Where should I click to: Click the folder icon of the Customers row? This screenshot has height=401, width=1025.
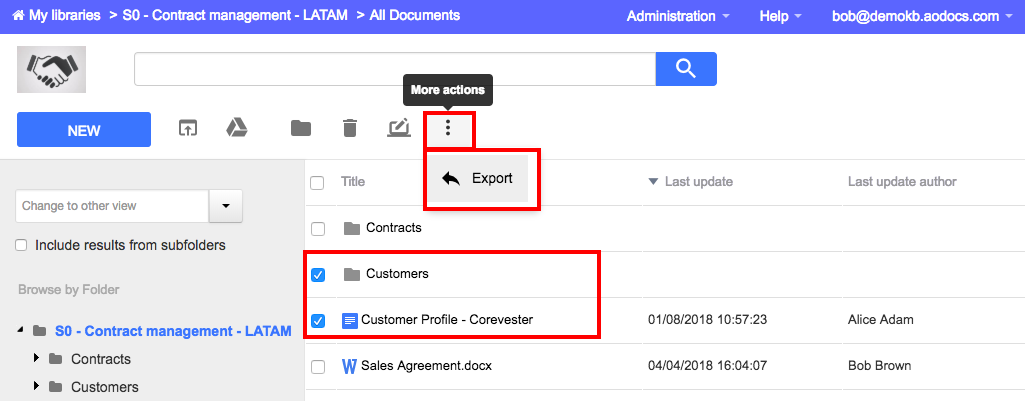click(352, 274)
